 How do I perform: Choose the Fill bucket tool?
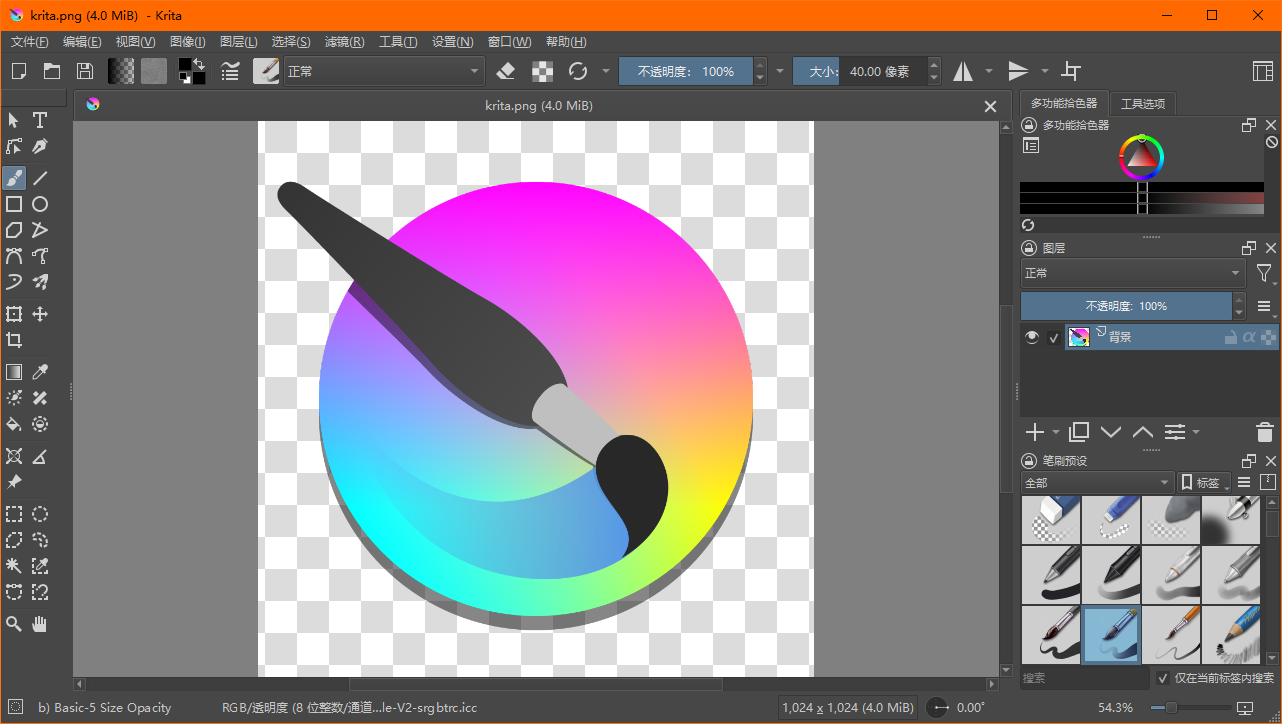tap(14, 424)
